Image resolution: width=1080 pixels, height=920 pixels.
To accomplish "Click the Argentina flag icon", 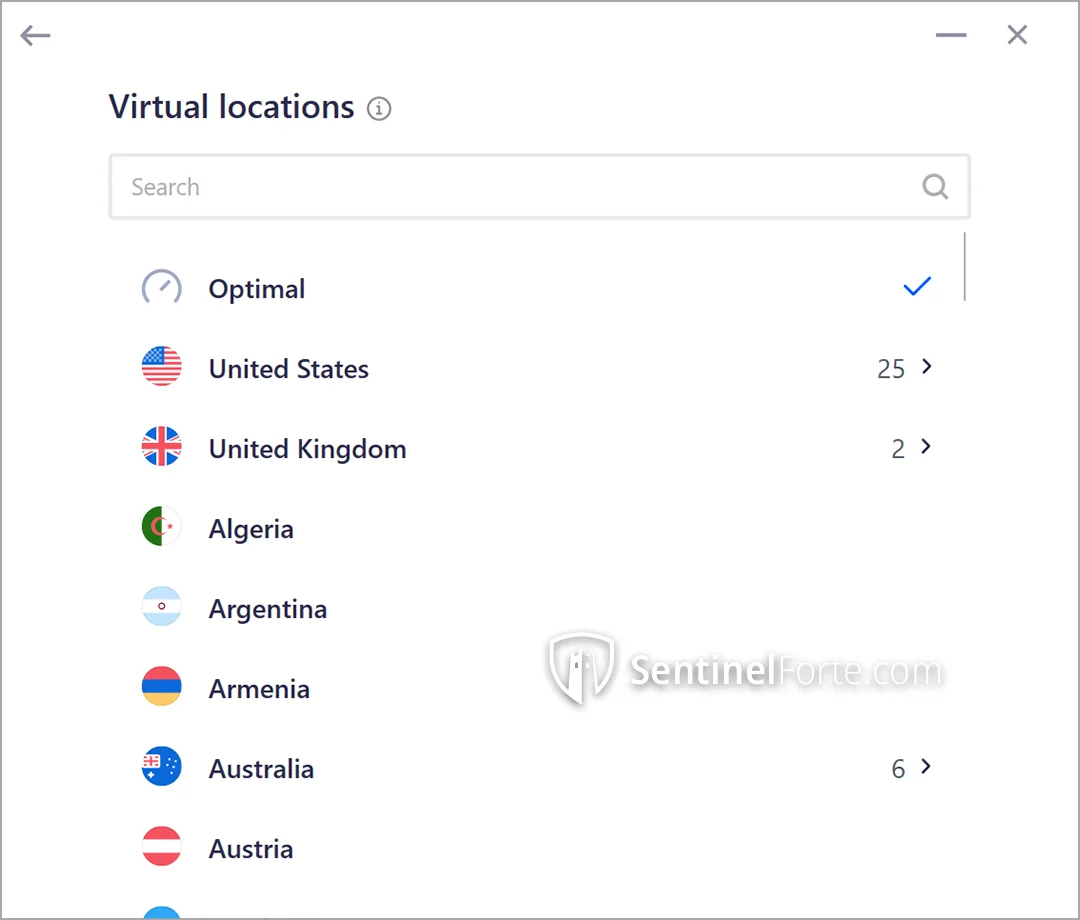I will (162, 607).
